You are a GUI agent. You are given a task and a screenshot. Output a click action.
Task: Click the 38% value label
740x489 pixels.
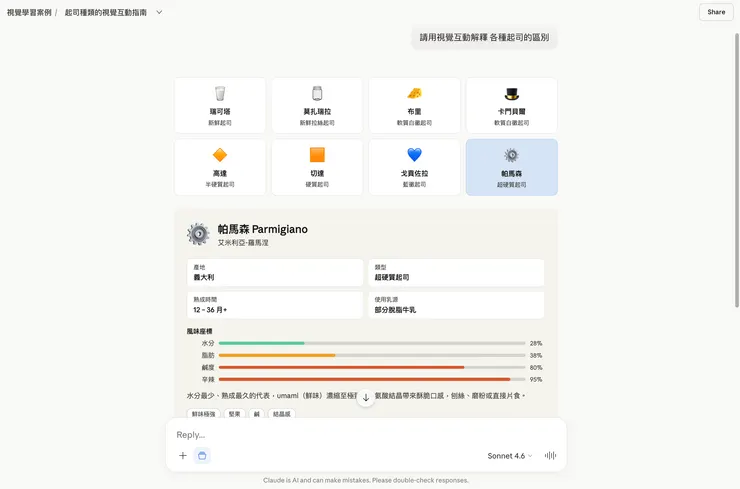(536, 355)
